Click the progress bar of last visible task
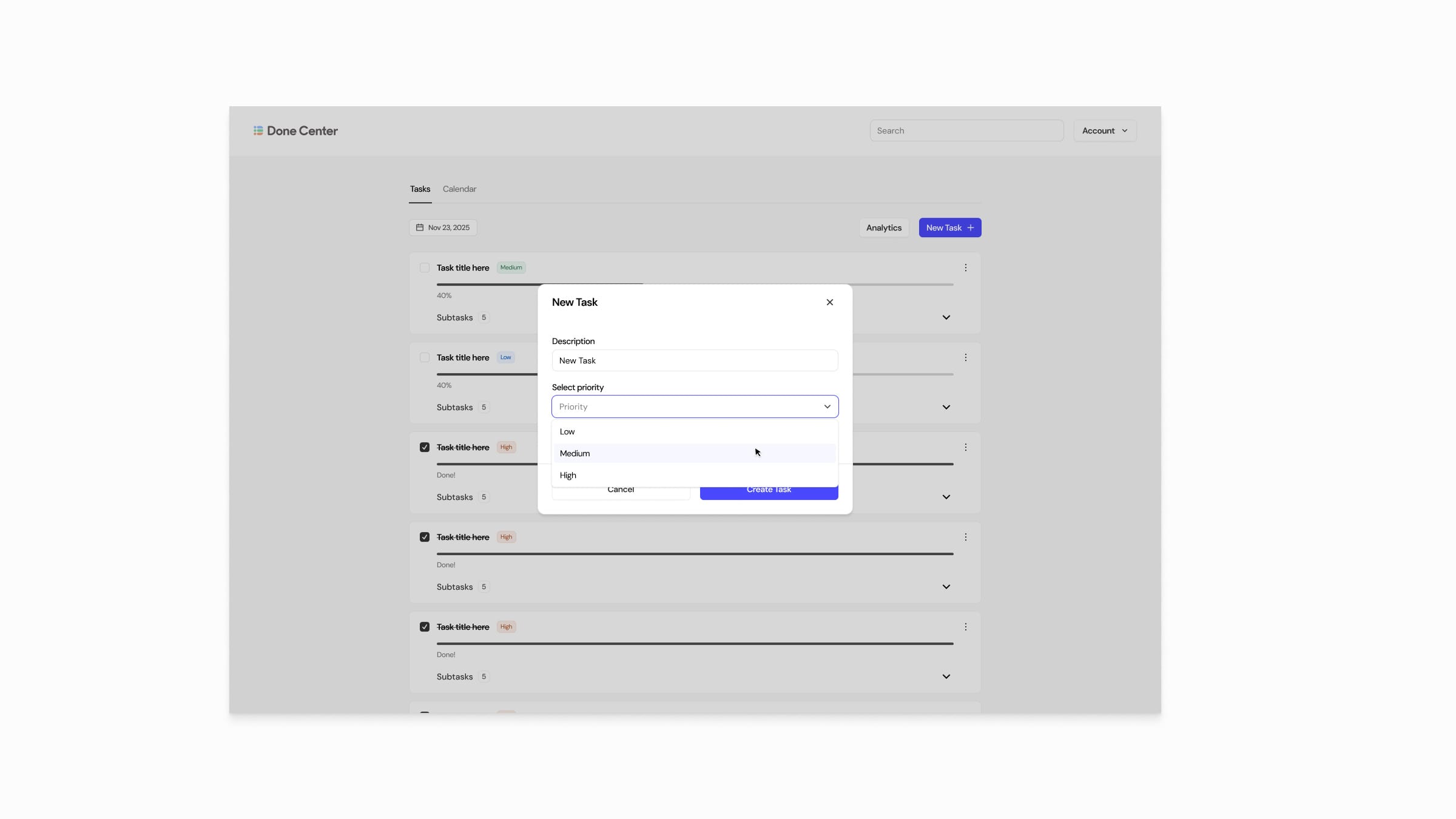This screenshot has width=1456, height=819. pos(695,644)
